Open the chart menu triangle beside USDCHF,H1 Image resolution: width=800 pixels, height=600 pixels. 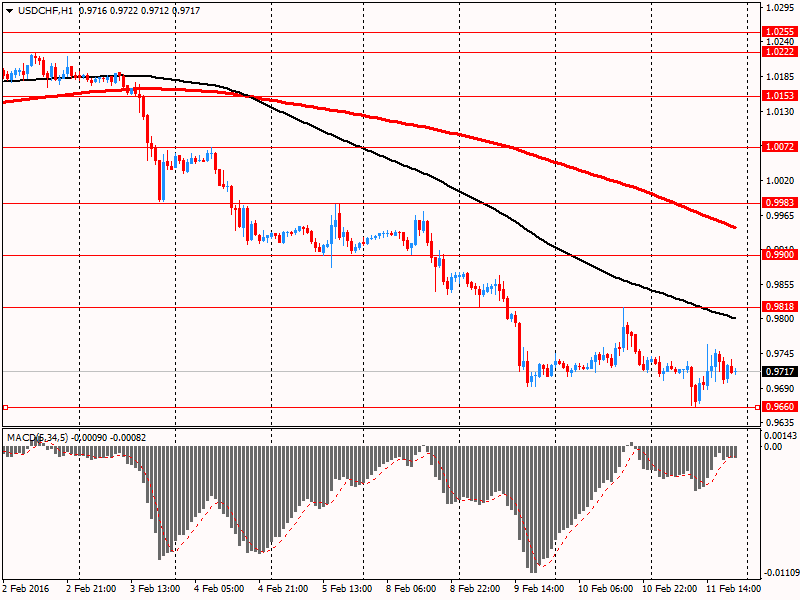point(9,11)
